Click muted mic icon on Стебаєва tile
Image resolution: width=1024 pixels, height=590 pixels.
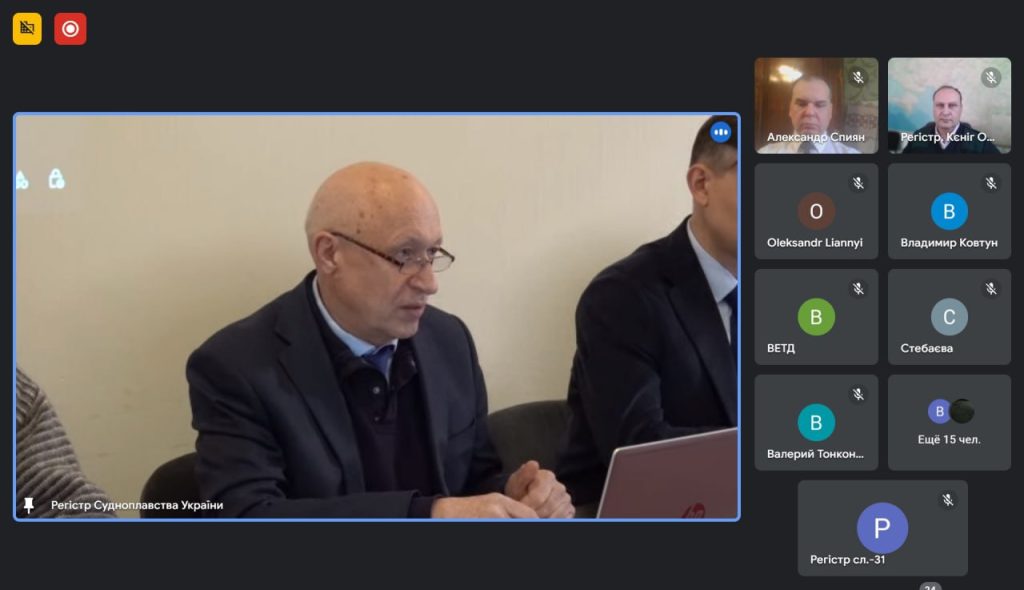tap(991, 288)
